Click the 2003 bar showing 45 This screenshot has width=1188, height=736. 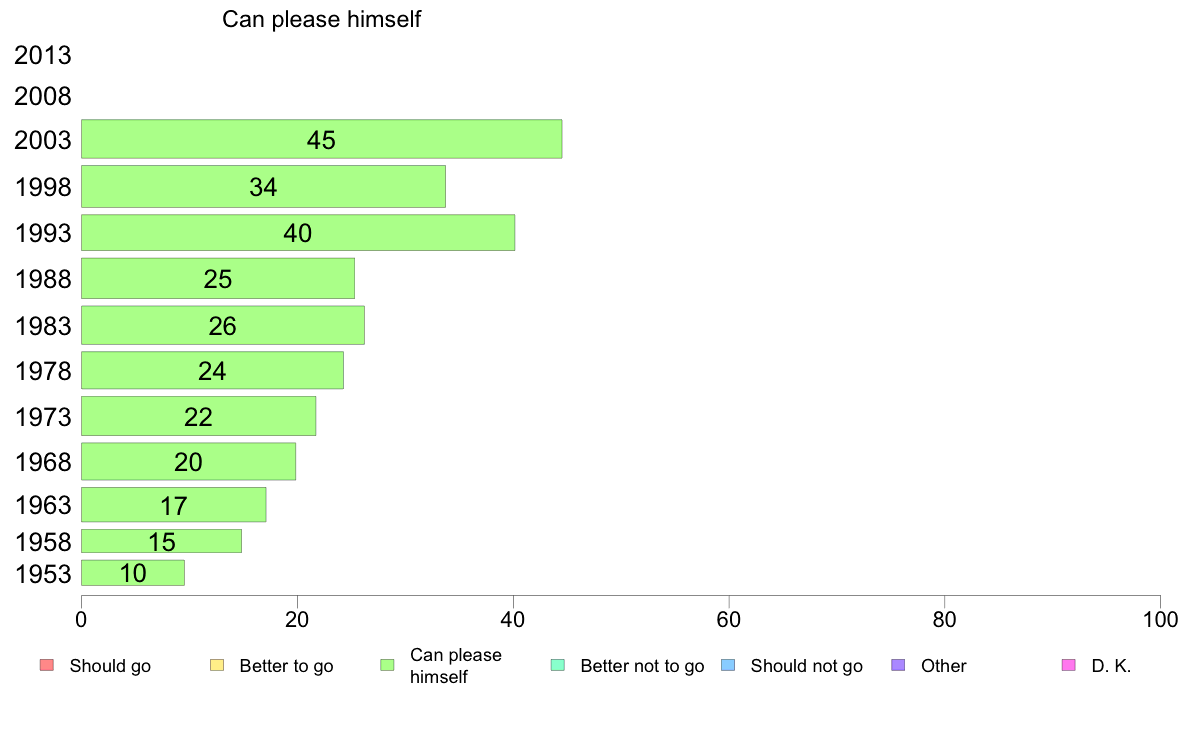point(321,139)
